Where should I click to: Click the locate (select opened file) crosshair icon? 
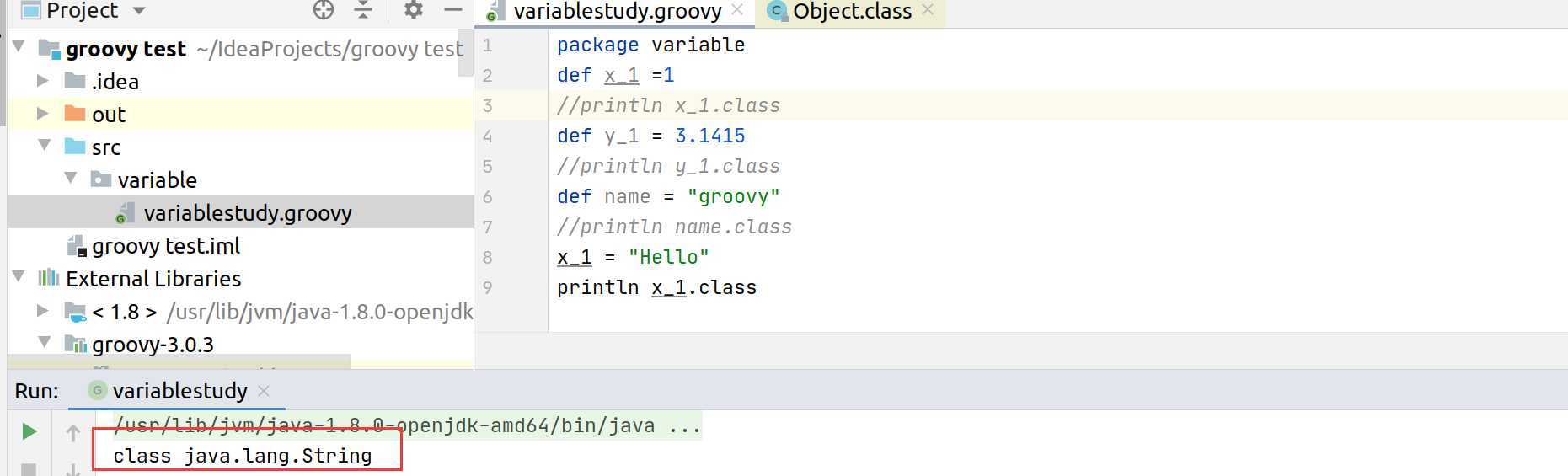324,10
